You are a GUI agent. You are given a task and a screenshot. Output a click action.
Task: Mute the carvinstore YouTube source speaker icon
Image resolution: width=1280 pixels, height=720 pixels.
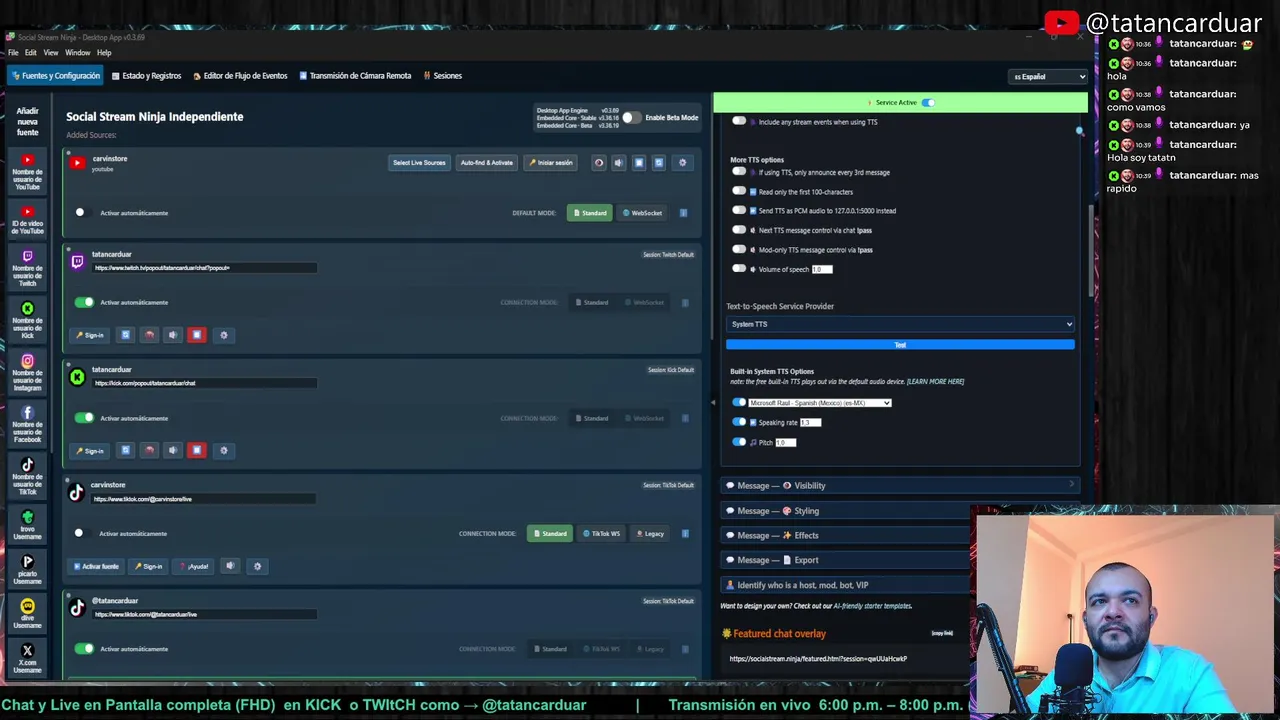click(x=618, y=162)
